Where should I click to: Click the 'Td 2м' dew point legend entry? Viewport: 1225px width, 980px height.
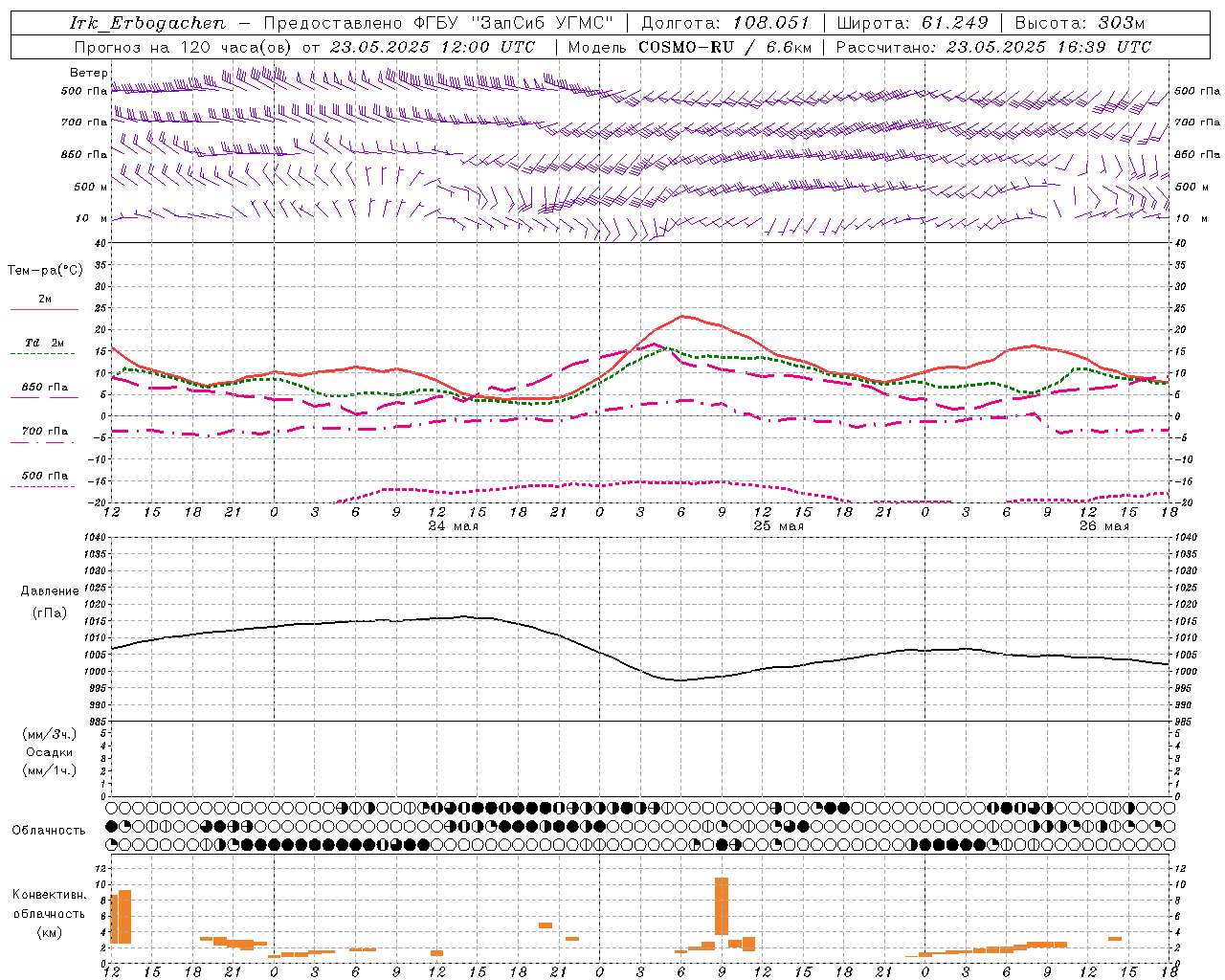pos(45,343)
